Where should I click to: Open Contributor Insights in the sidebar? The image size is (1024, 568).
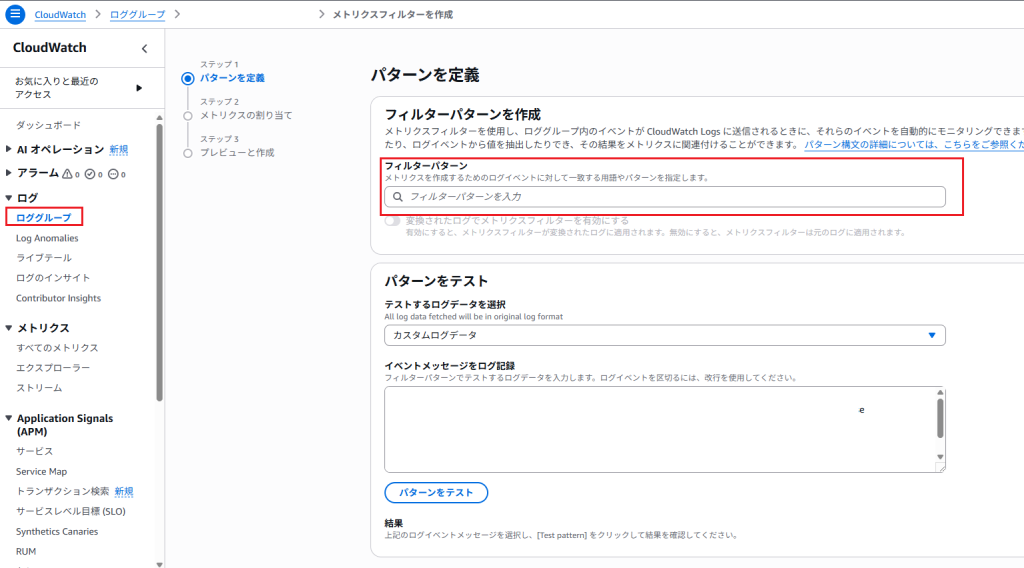(x=58, y=298)
